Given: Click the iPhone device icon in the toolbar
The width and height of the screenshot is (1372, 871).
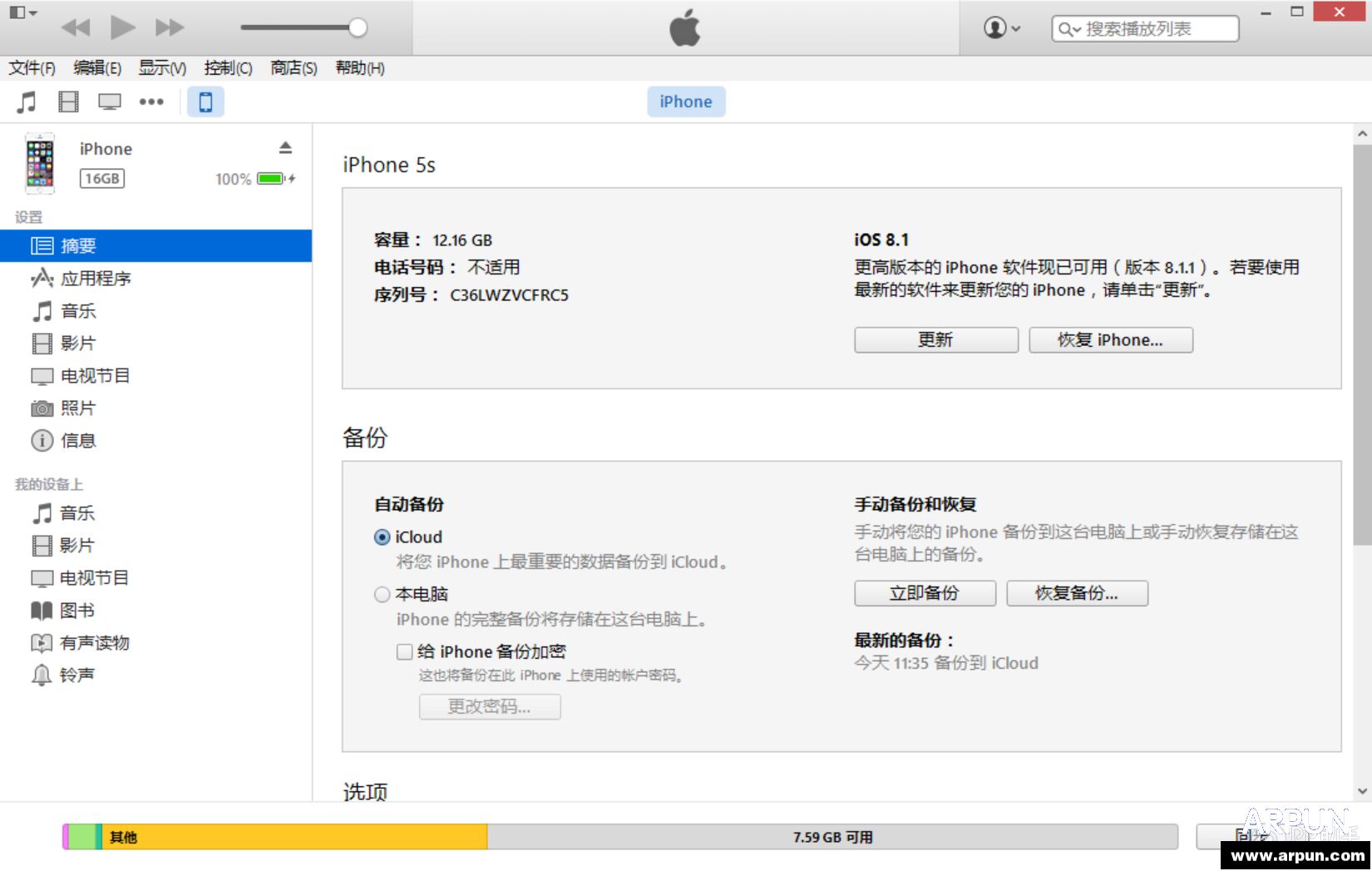Looking at the screenshot, I should (x=205, y=101).
